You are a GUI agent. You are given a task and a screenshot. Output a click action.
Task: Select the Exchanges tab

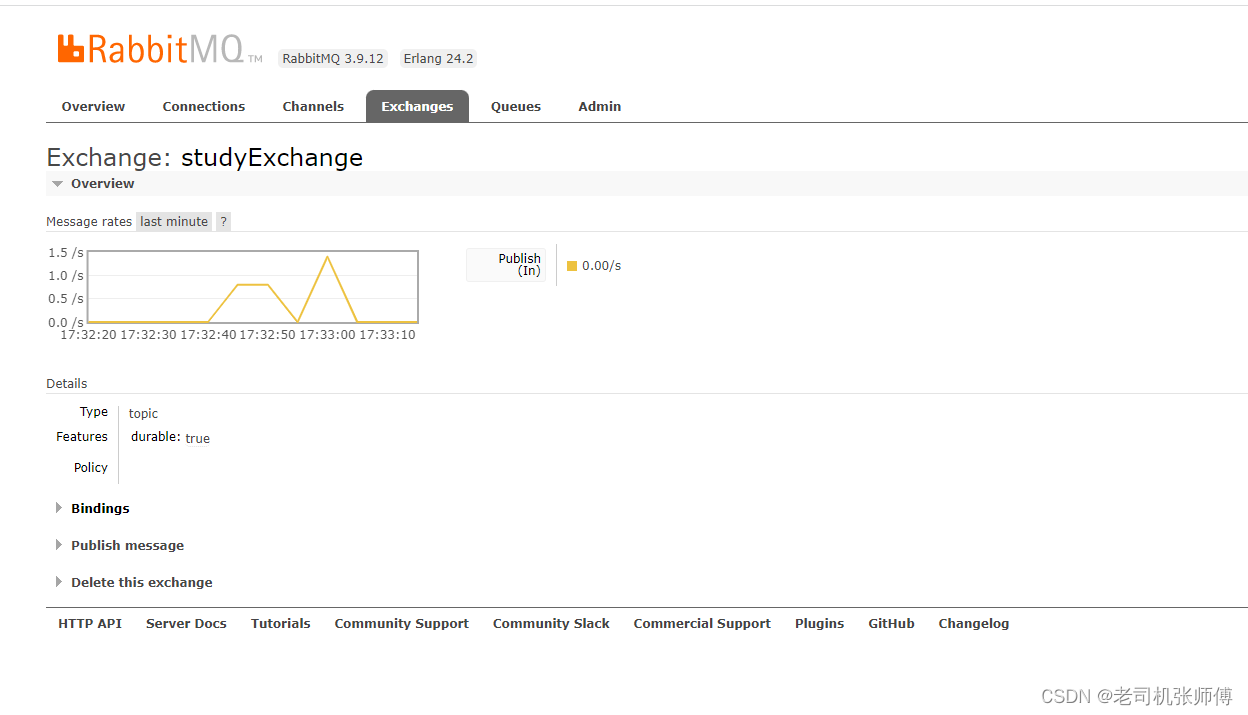(x=417, y=106)
